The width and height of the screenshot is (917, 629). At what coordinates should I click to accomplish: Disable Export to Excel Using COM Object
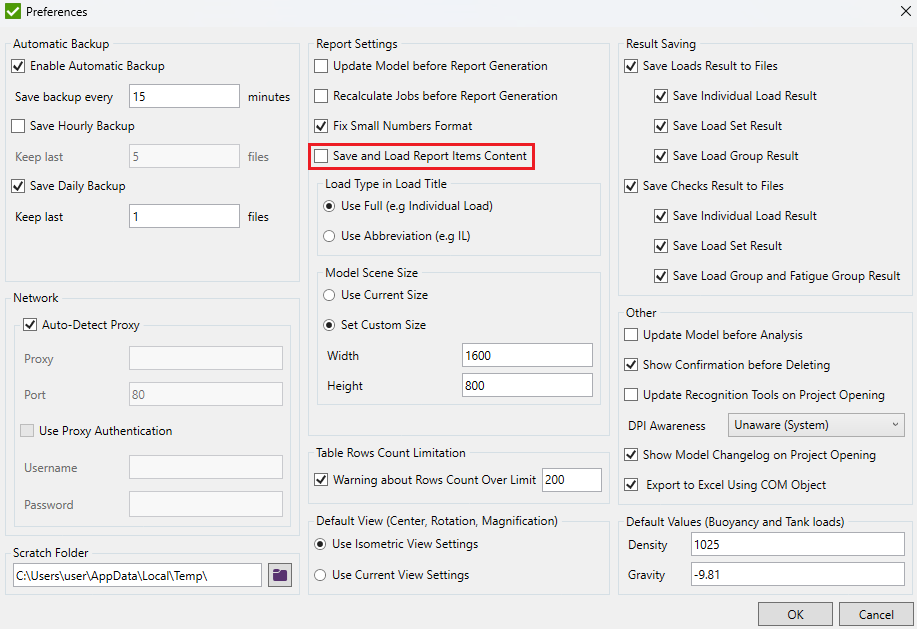click(x=631, y=485)
